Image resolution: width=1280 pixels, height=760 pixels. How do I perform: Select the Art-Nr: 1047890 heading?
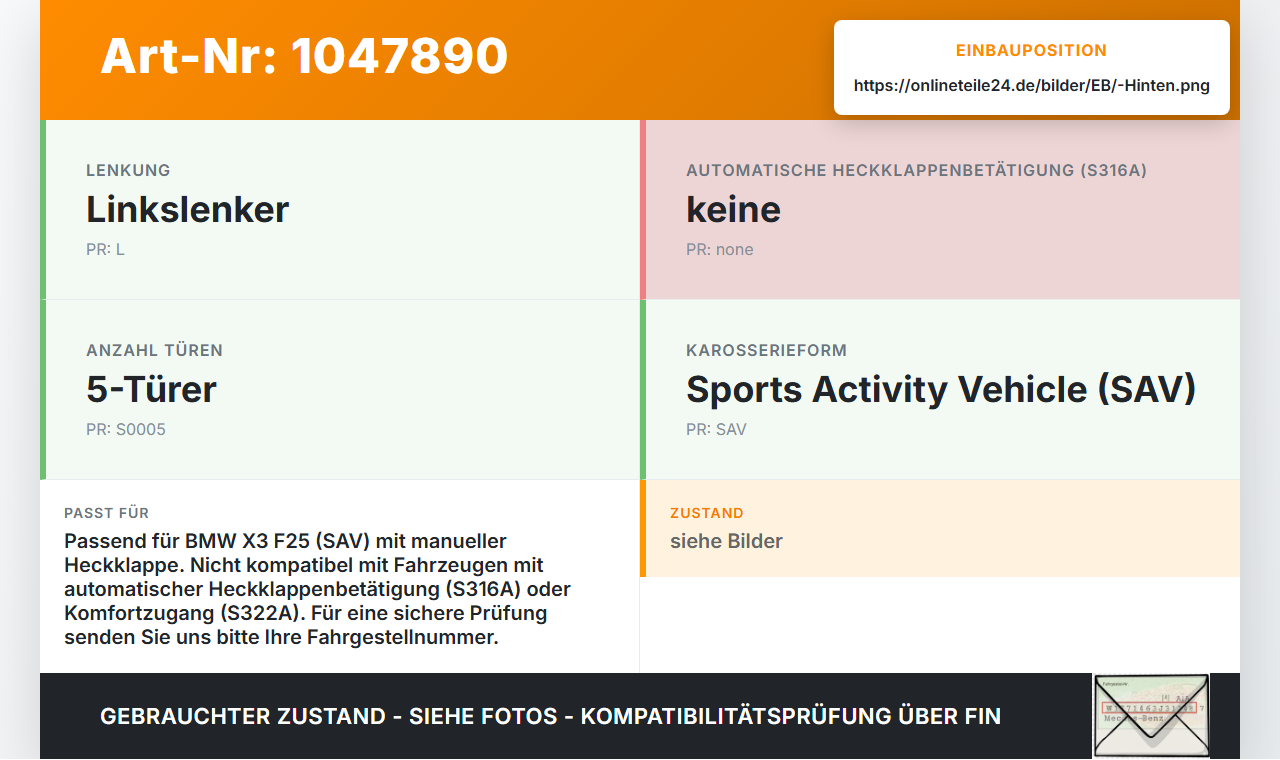[x=304, y=56]
